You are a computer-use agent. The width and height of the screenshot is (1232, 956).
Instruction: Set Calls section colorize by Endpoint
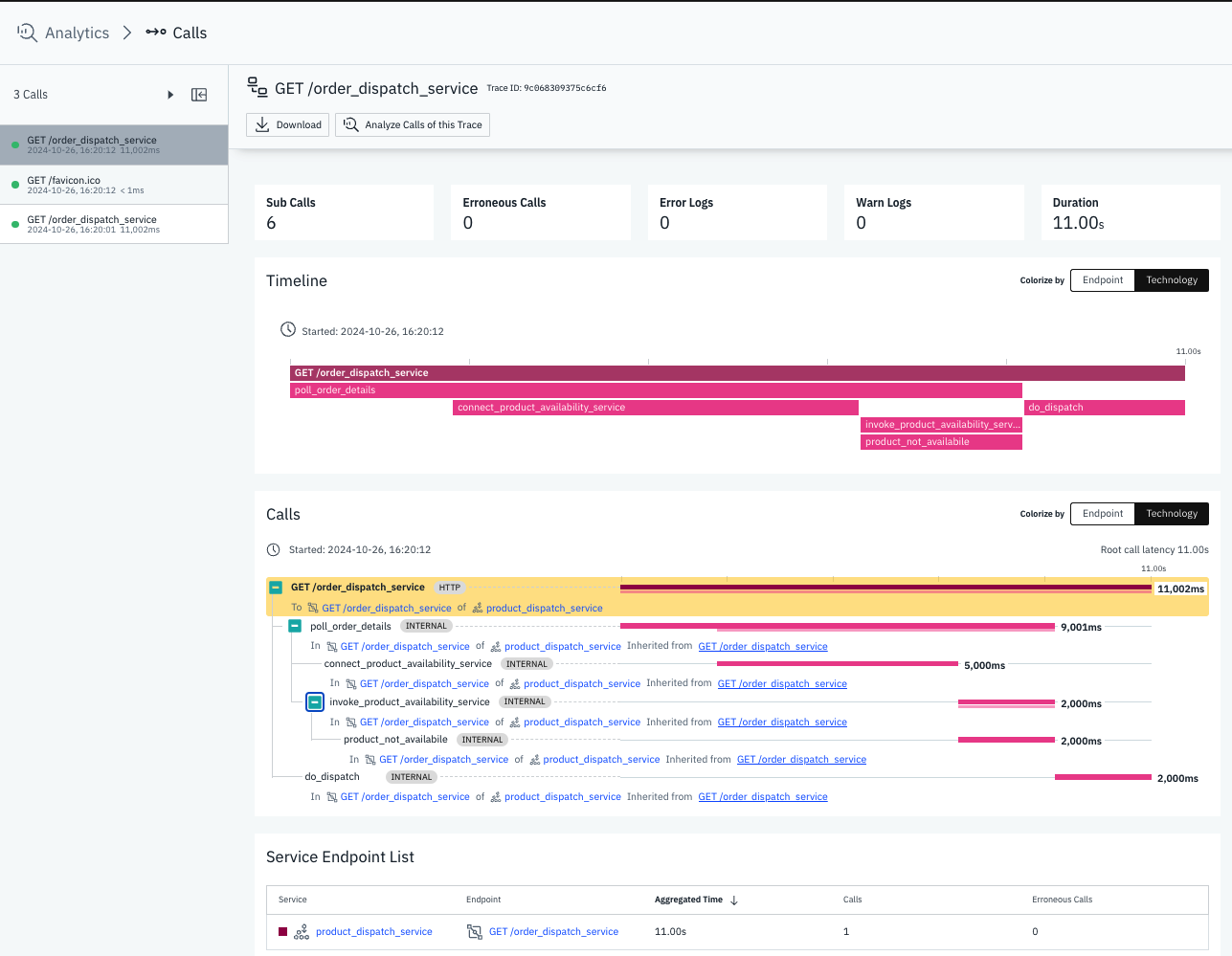1103,514
